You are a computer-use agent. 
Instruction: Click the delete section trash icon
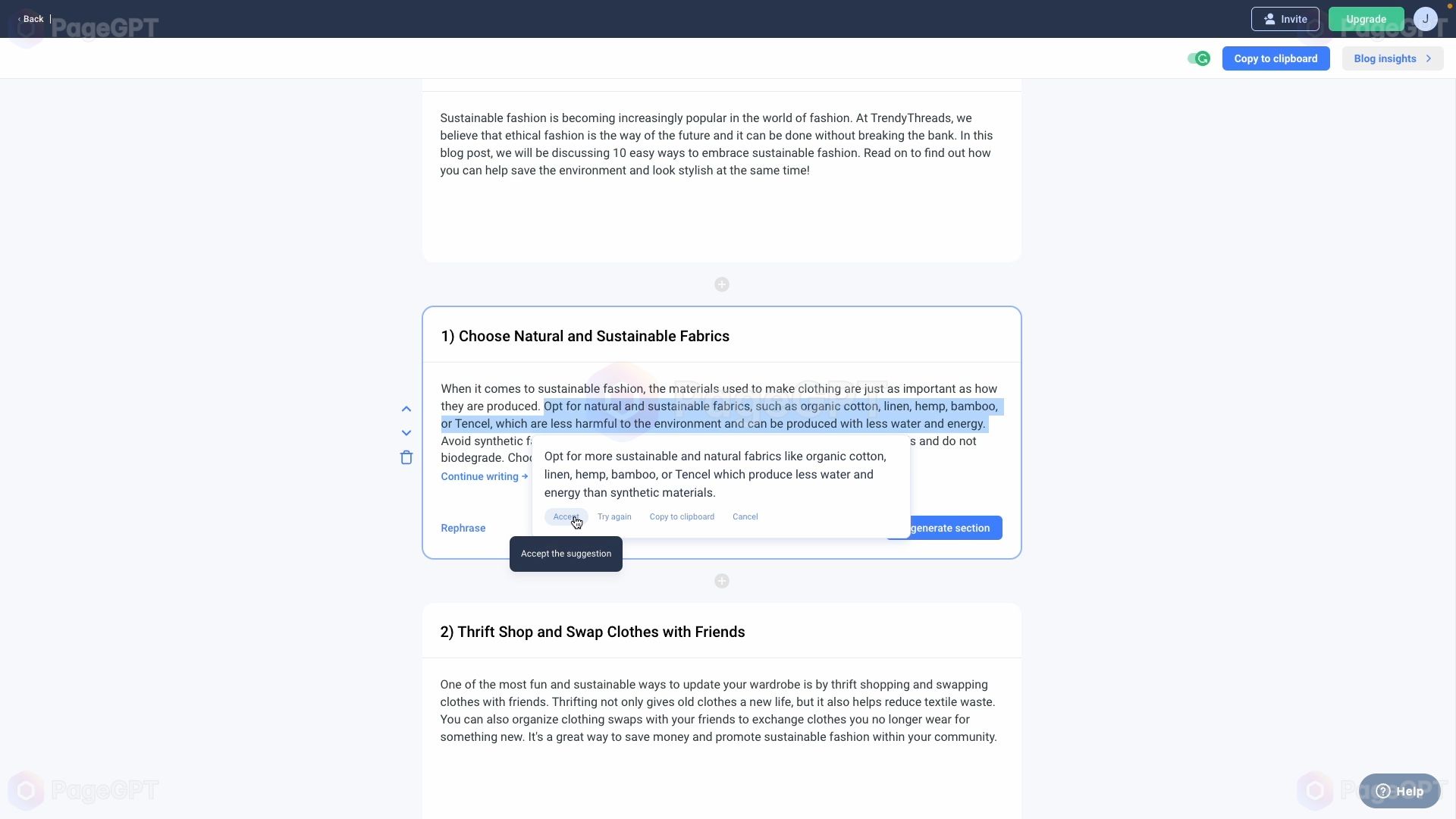(406, 457)
